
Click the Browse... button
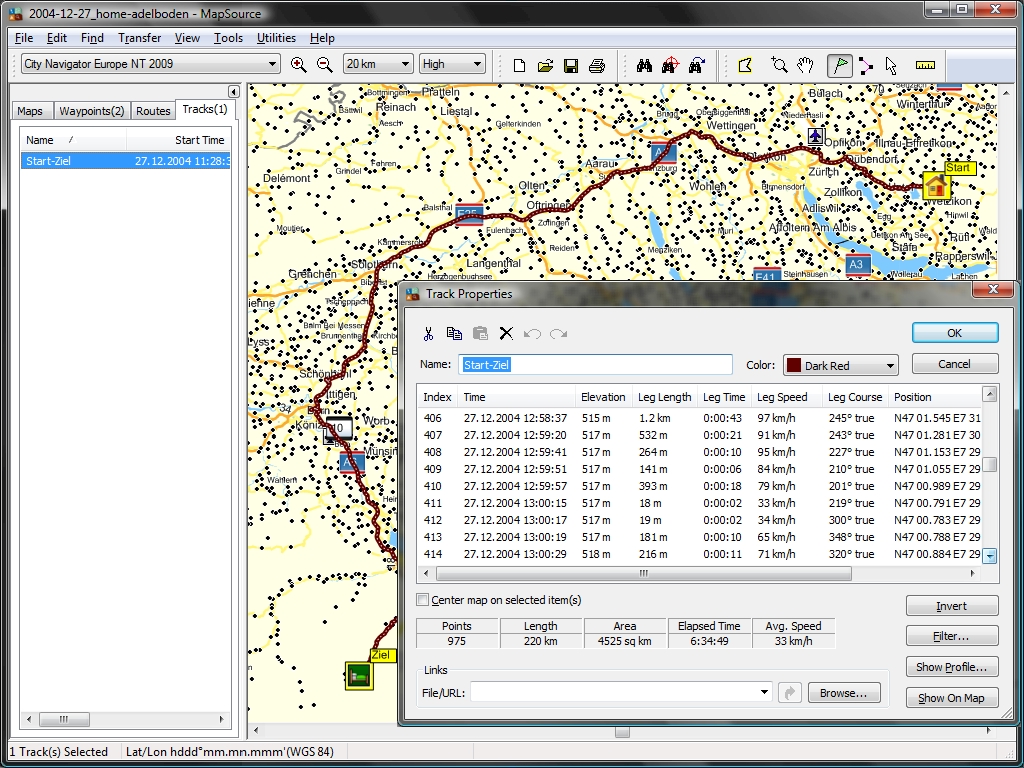pos(844,693)
